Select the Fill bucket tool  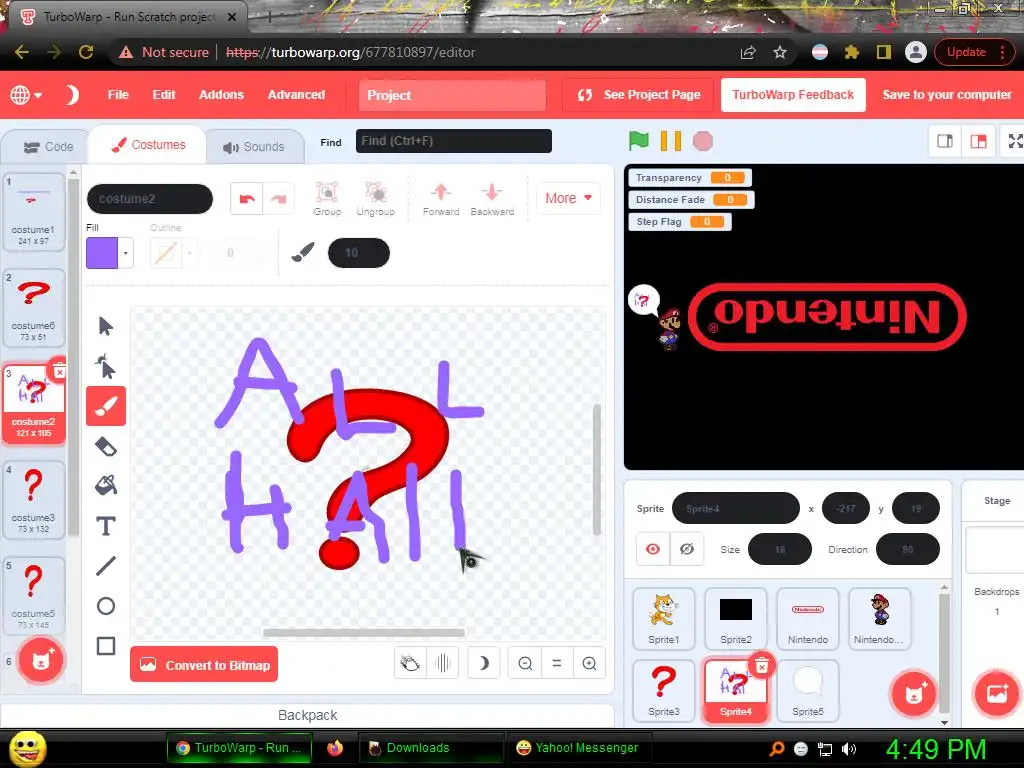(x=106, y=486)
